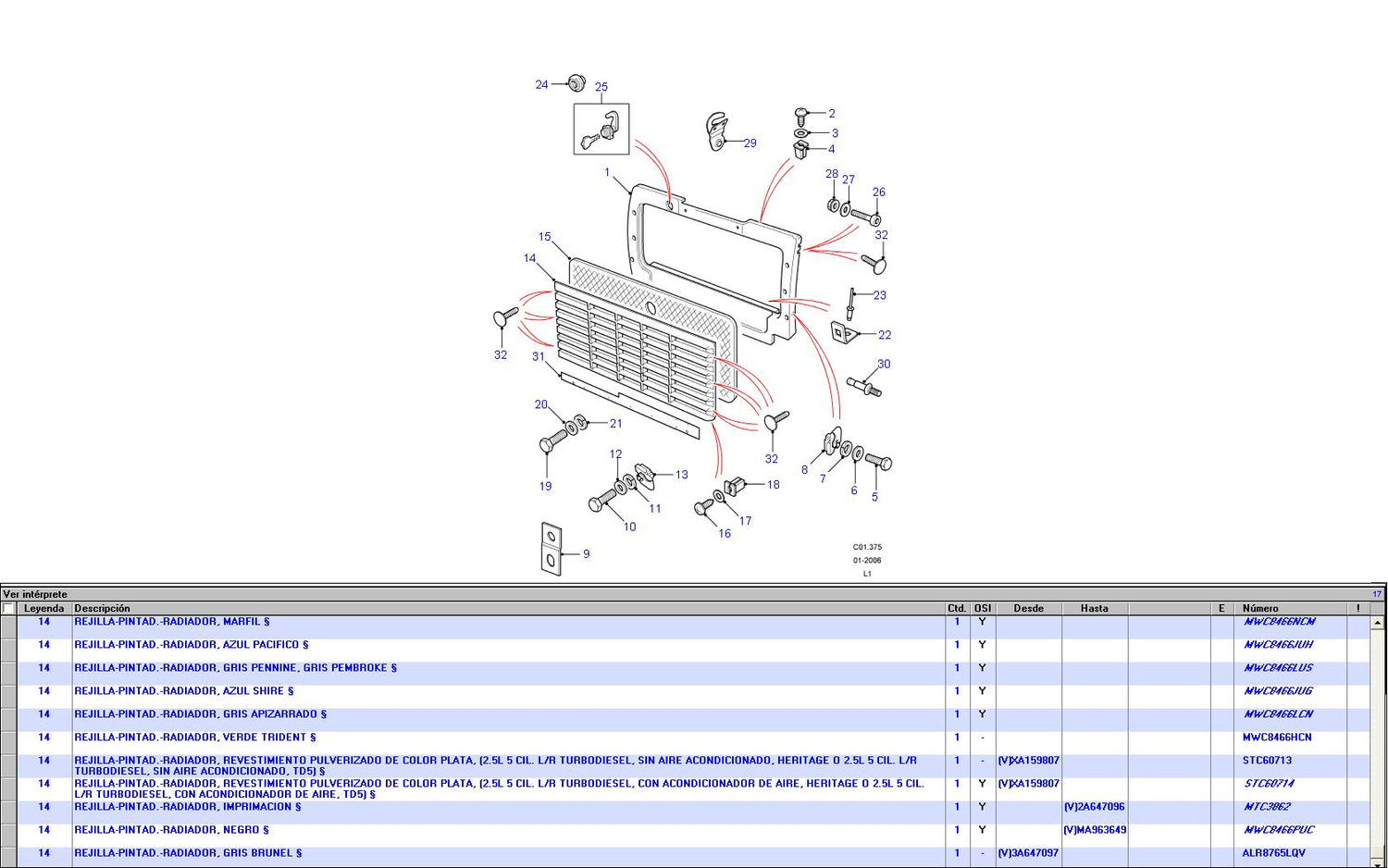Image resolution: width=1388 pixels, height=868 pixels.
Task: Toggle the row selector beside the MARFIL grille row
Action: click(x=8, y=626)
